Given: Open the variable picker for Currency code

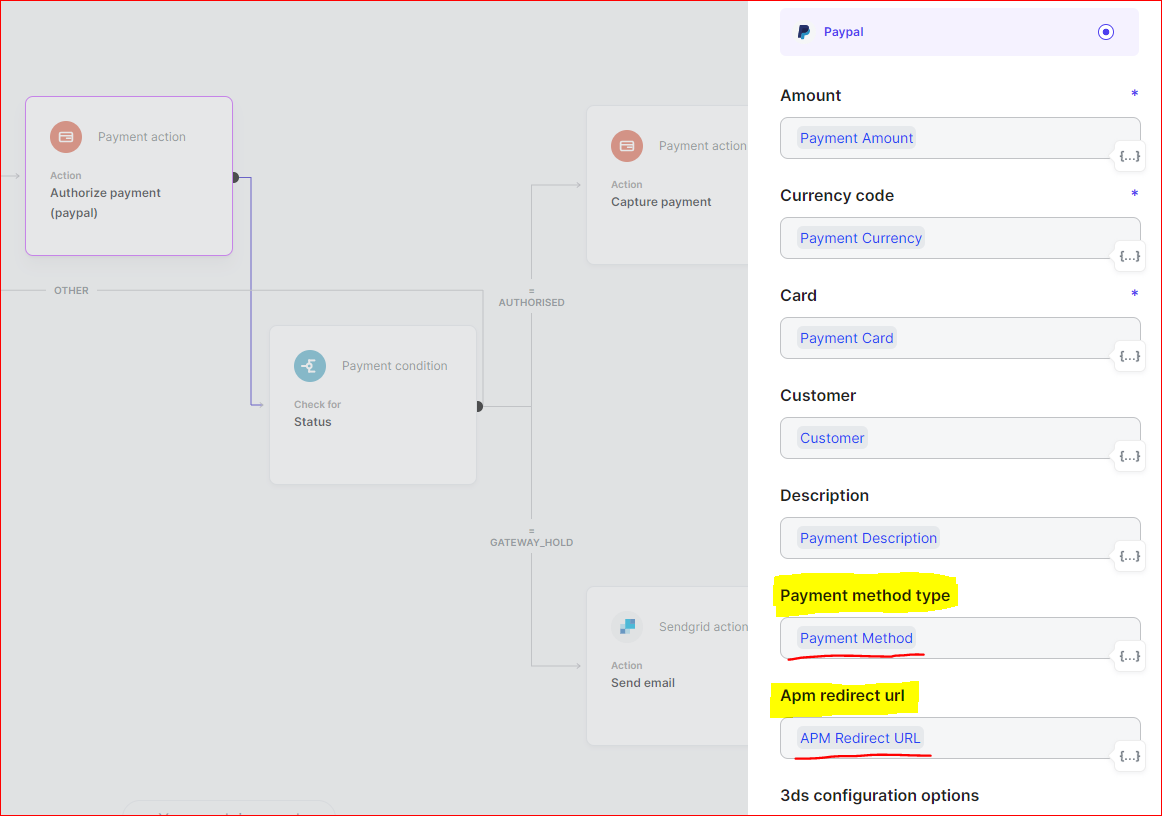Looking at the screenshot, I should tap(1129, 256).
